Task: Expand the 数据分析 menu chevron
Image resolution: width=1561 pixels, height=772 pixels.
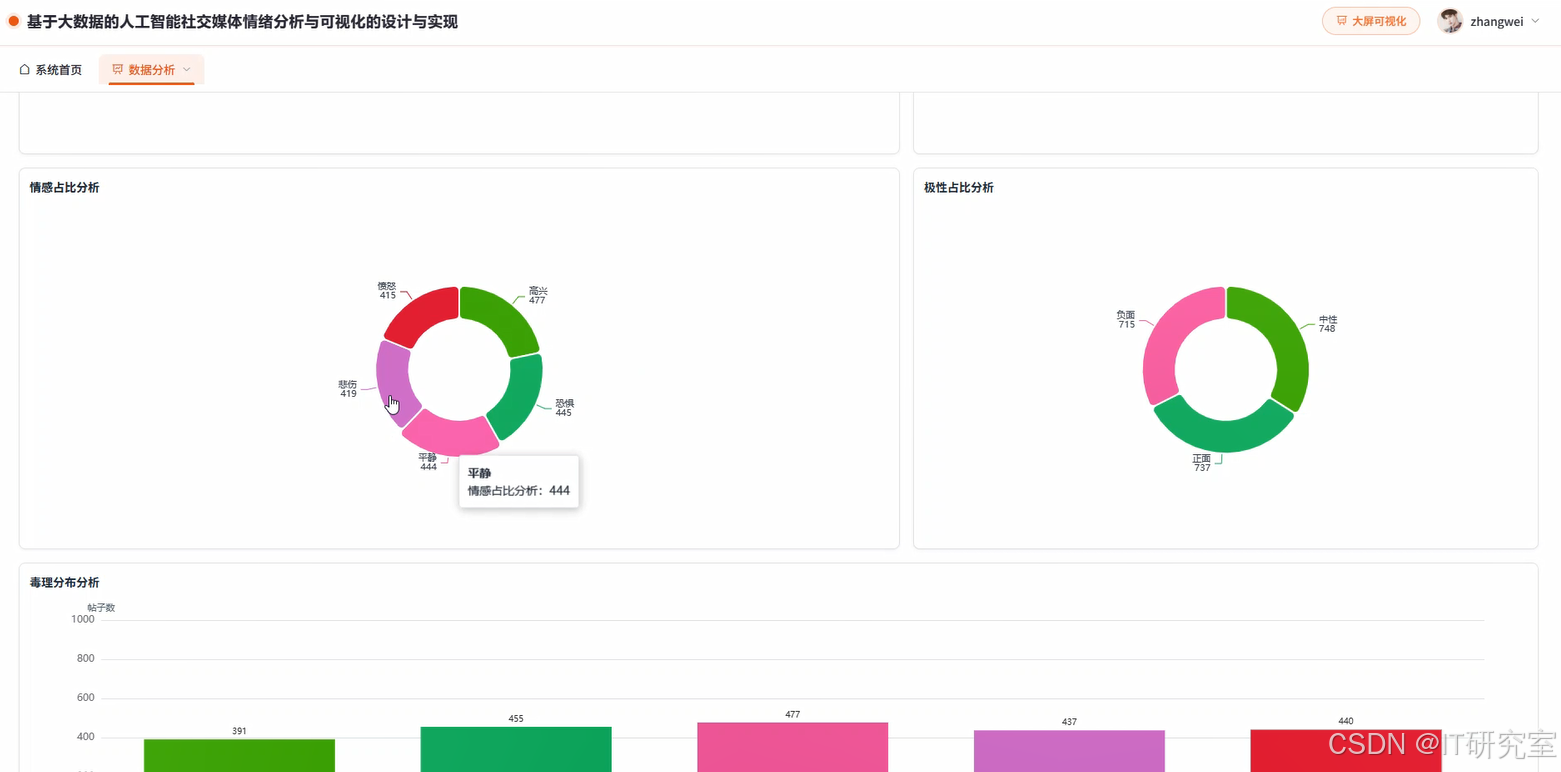Action: coord(187,70)
